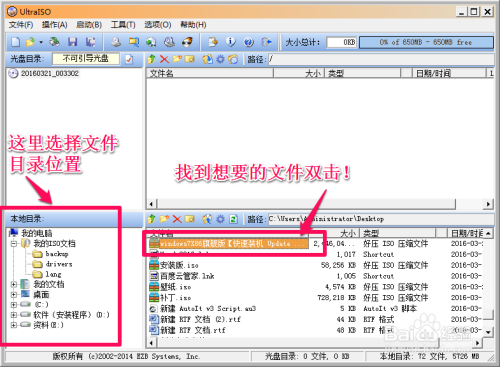Expand the 软件(安装程序) (D:) drive node
This screenshot has height=367, width=500.
click(14, 315)
